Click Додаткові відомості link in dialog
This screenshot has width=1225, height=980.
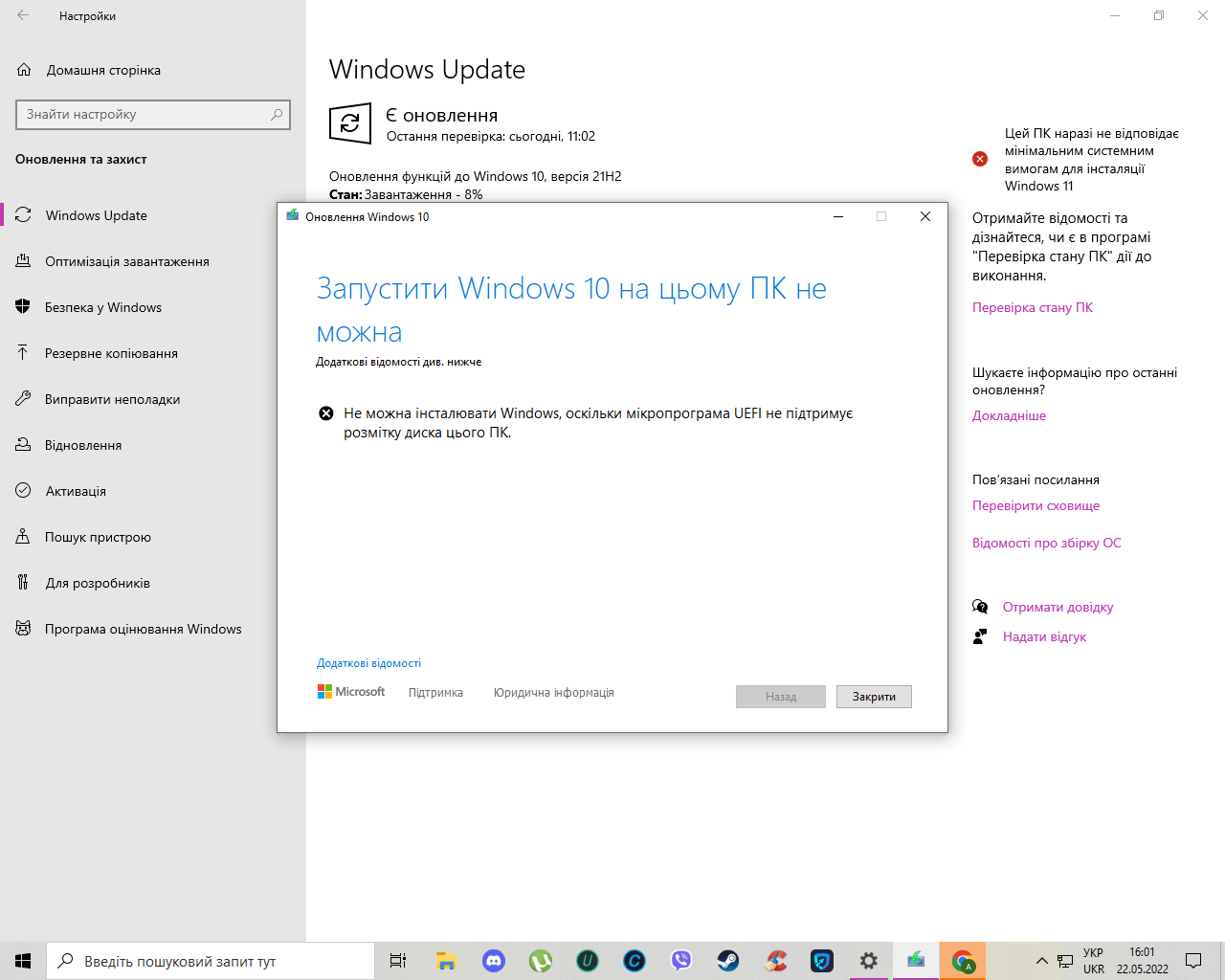[x=368, y=663]
